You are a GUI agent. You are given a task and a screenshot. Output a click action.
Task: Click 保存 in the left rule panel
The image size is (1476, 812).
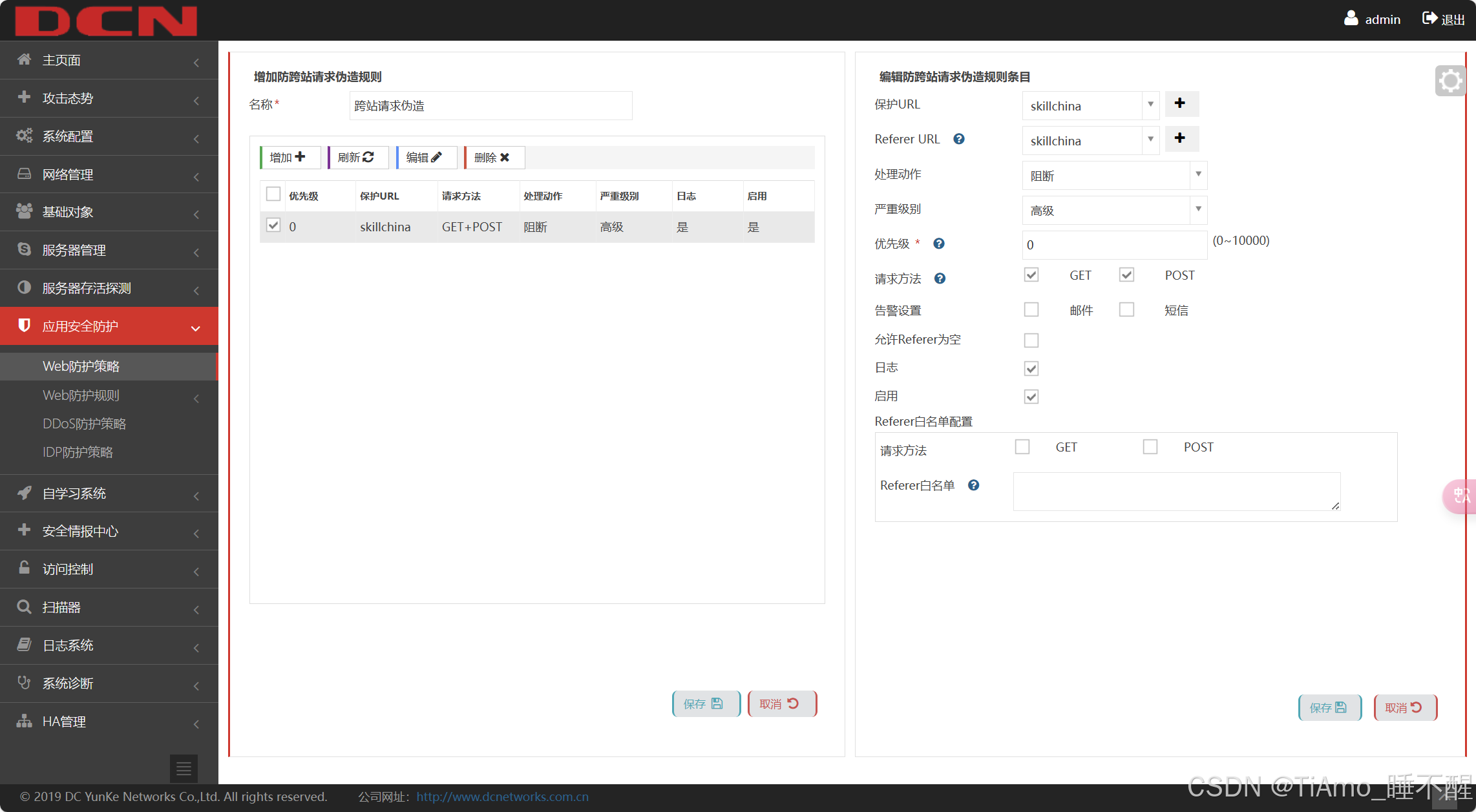coord(706,703)
